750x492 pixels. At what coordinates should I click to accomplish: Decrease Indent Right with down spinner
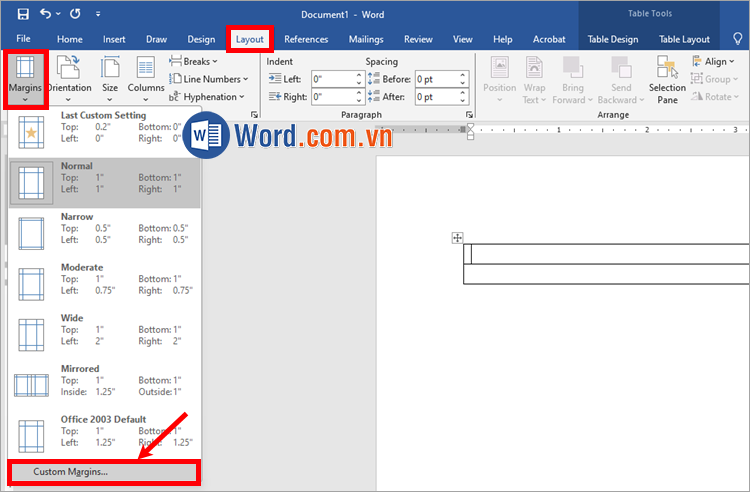[359, 101]
